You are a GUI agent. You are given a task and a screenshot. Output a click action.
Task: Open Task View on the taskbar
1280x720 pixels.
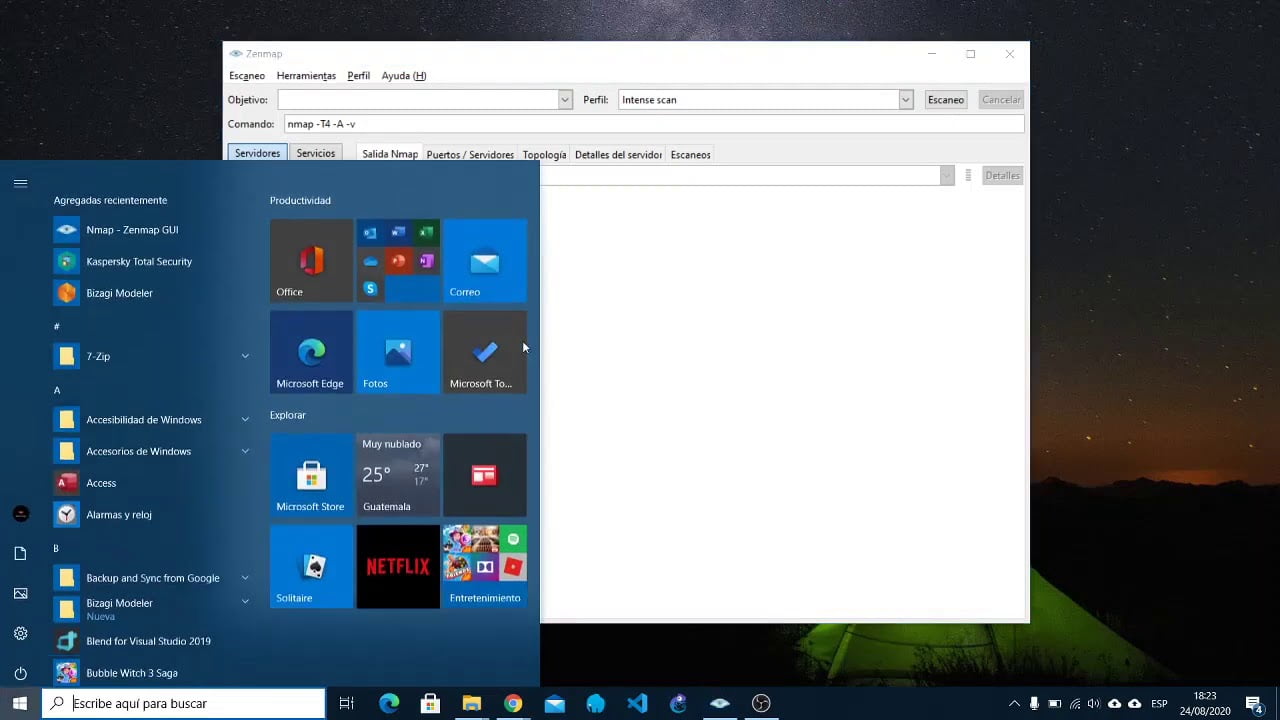pos(346,703)
